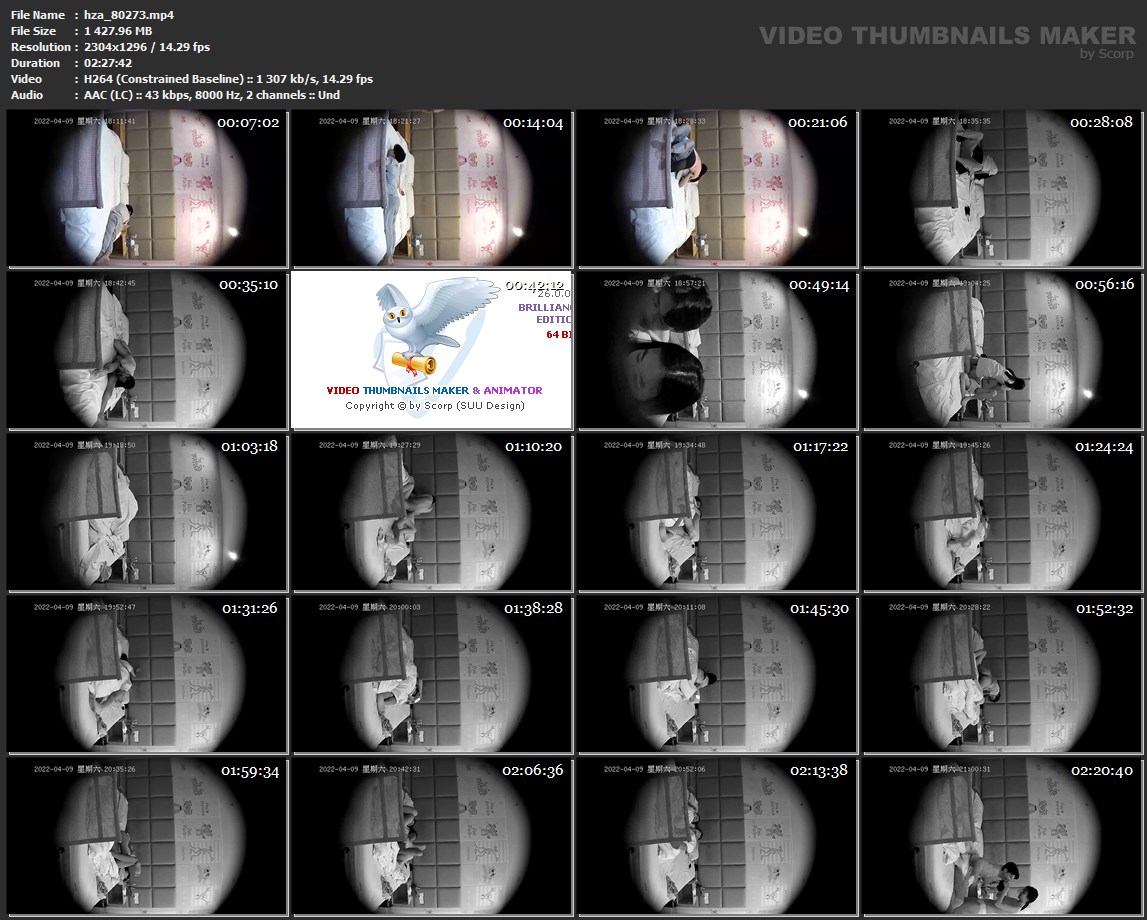Select the frame at 00:21:06
This screenshot has width=1147, height=920.
pyautogui.click(x=717, y=188)
